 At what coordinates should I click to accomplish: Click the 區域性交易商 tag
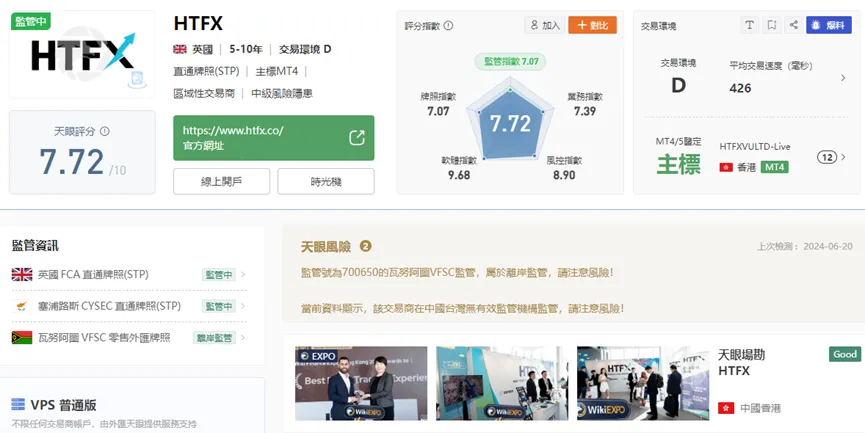click(x=204, y=93)
